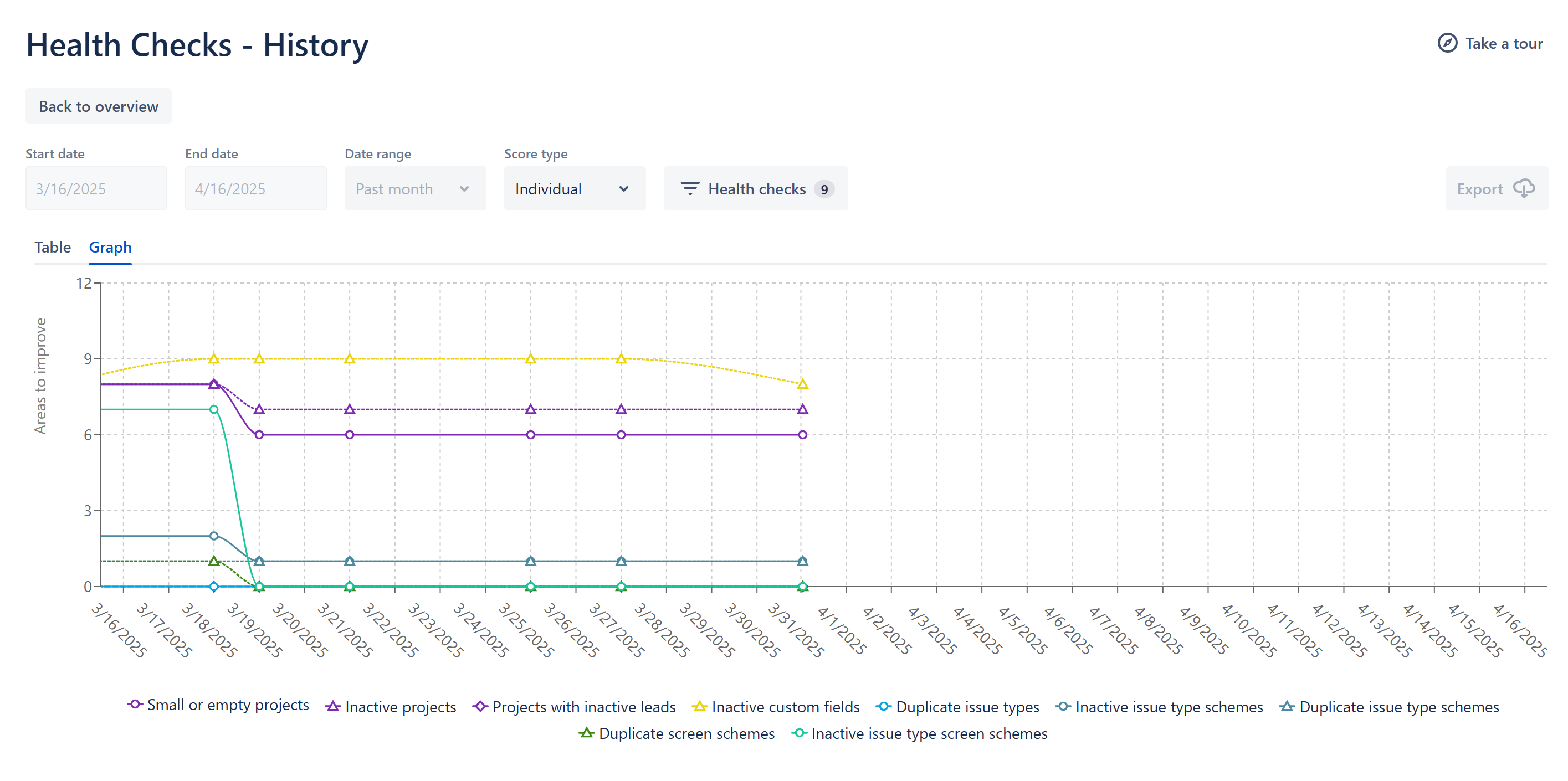Click the Duplicate issue type schemes legend marker

point(1287,706)
